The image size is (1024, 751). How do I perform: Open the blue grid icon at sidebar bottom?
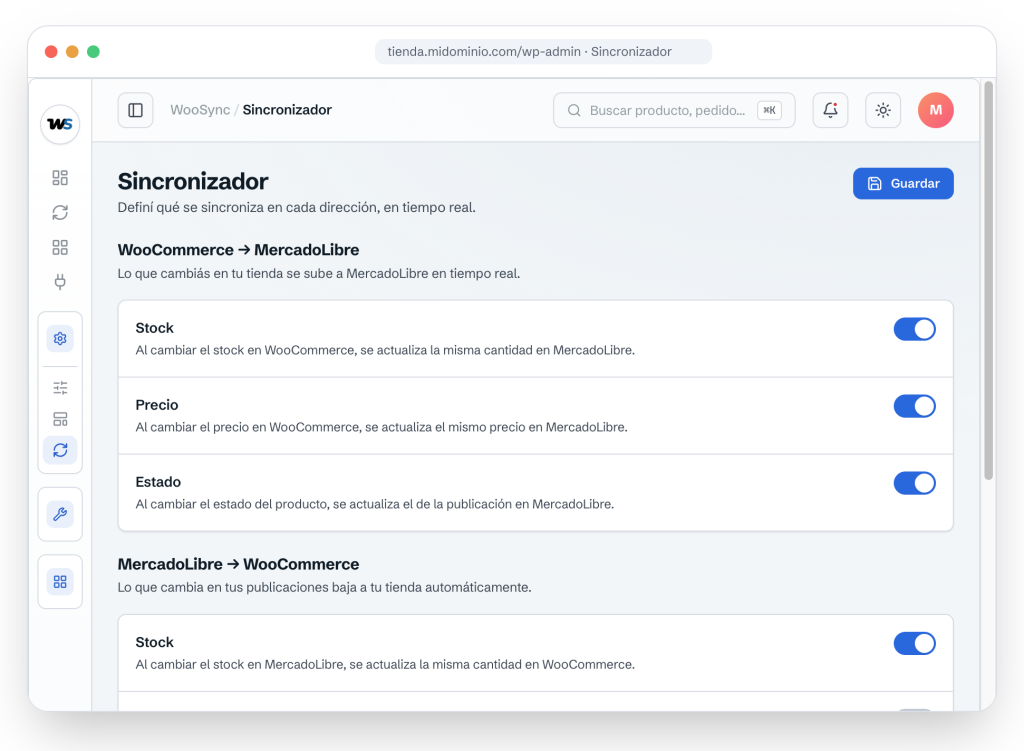60,581
